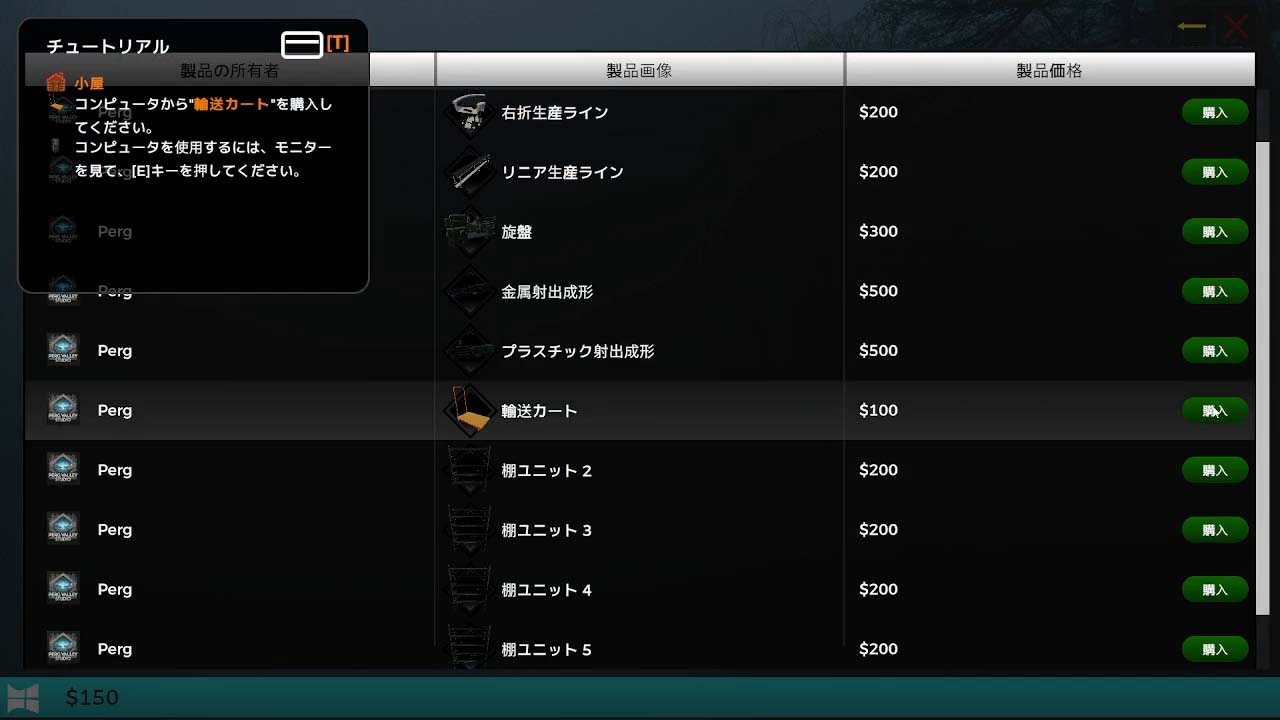1280x720 pixels.
Task: Click the Perg studio logo beside 輸送カート
Action: [63, 410]
